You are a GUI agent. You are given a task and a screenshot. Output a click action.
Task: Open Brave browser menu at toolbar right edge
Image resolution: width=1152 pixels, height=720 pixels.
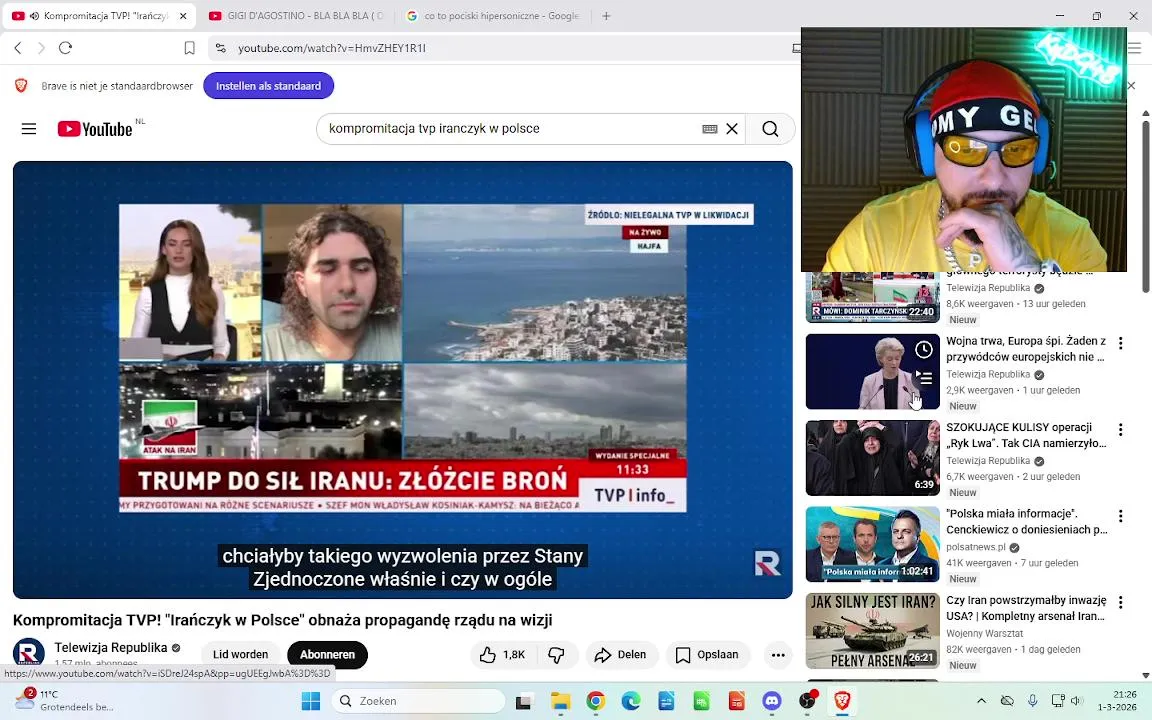click(x=1134, y=48)
